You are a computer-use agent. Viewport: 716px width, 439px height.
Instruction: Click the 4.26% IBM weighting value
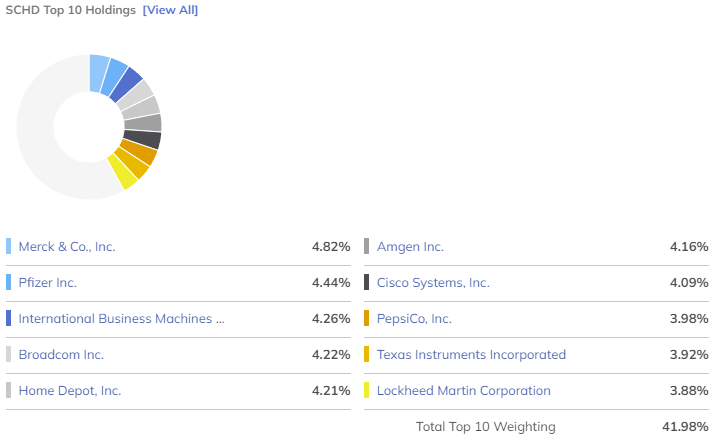coord(331,318)
